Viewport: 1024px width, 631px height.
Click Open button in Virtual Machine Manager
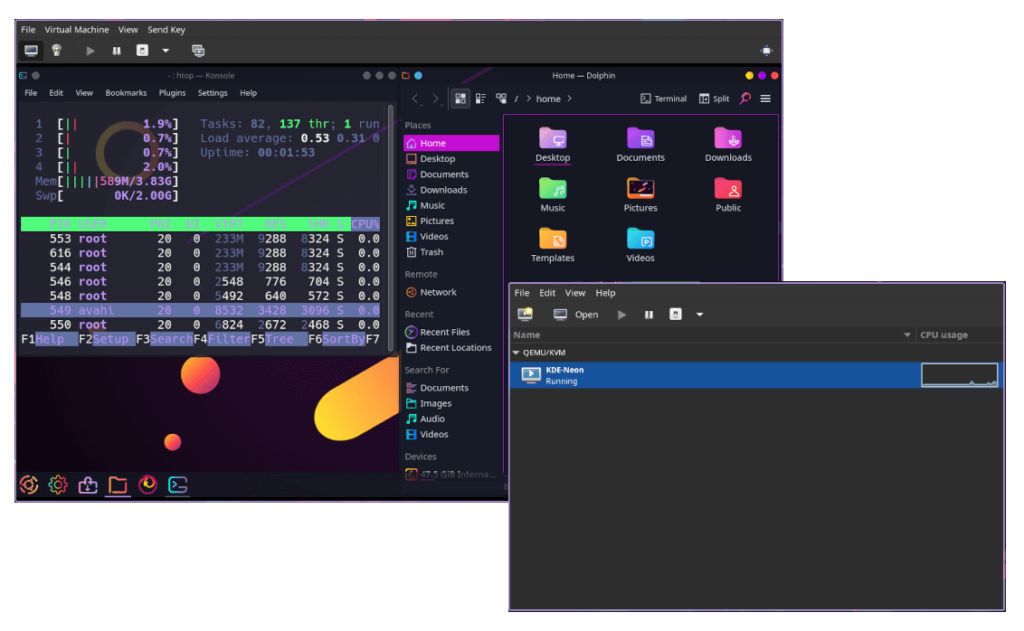(x=575, y=314)
